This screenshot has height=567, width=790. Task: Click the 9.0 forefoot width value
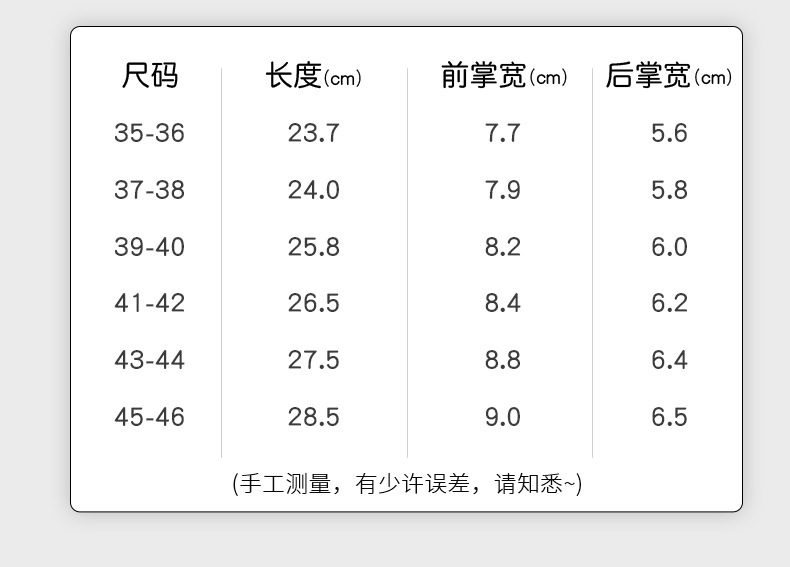pos(502,417)
